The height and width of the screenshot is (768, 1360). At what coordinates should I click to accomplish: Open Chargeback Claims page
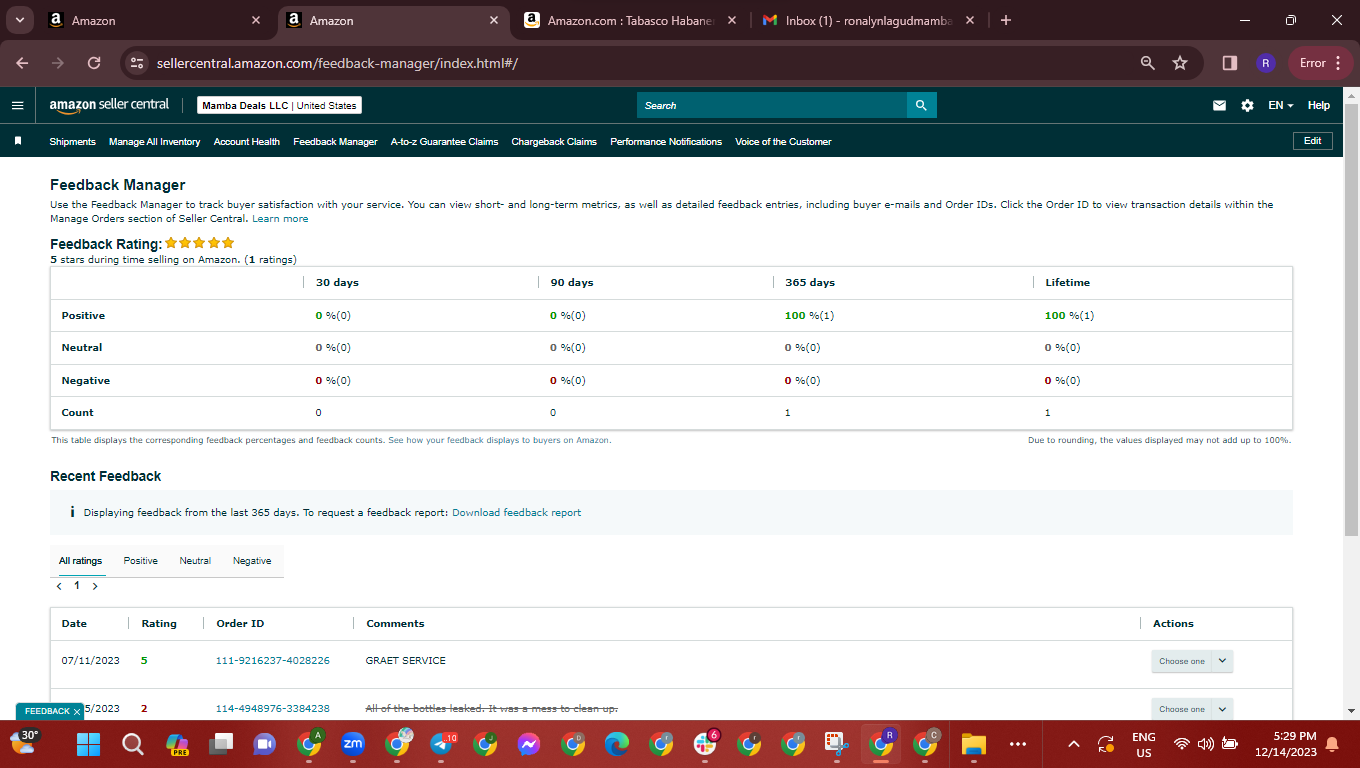coord(554,142)
